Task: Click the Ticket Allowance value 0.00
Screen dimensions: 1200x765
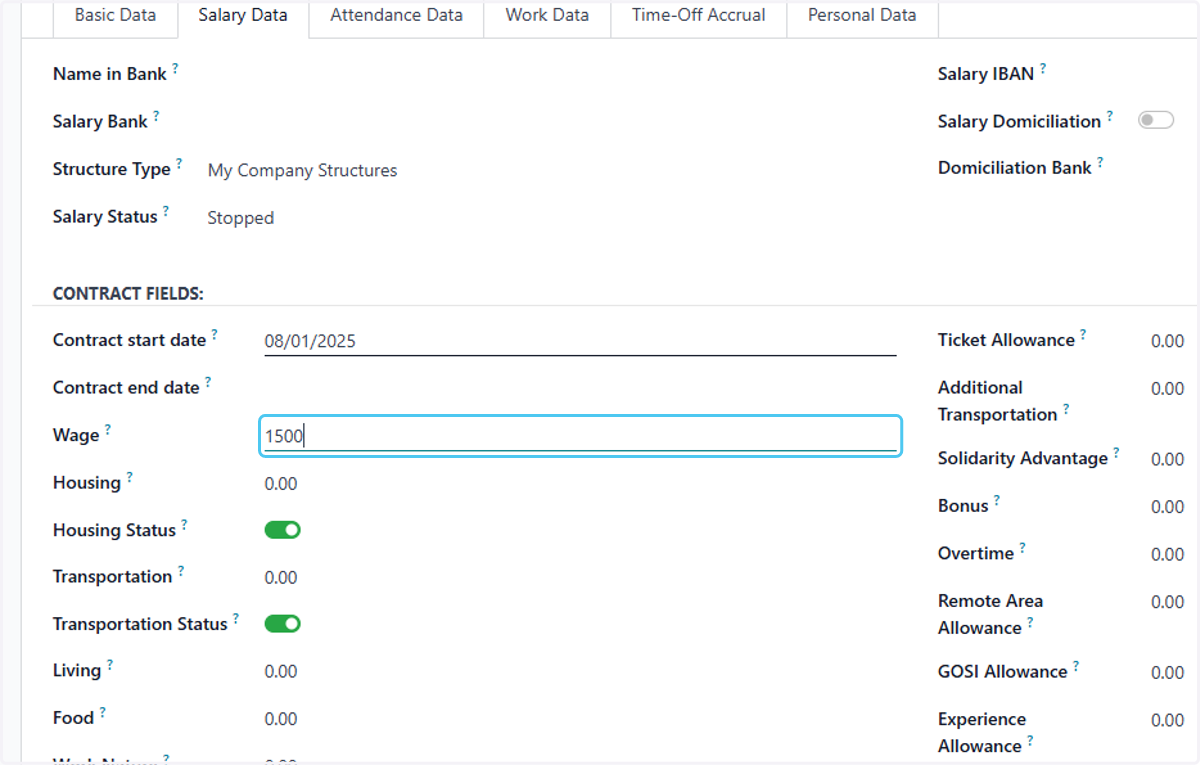Action: (x=1167, y=341)
